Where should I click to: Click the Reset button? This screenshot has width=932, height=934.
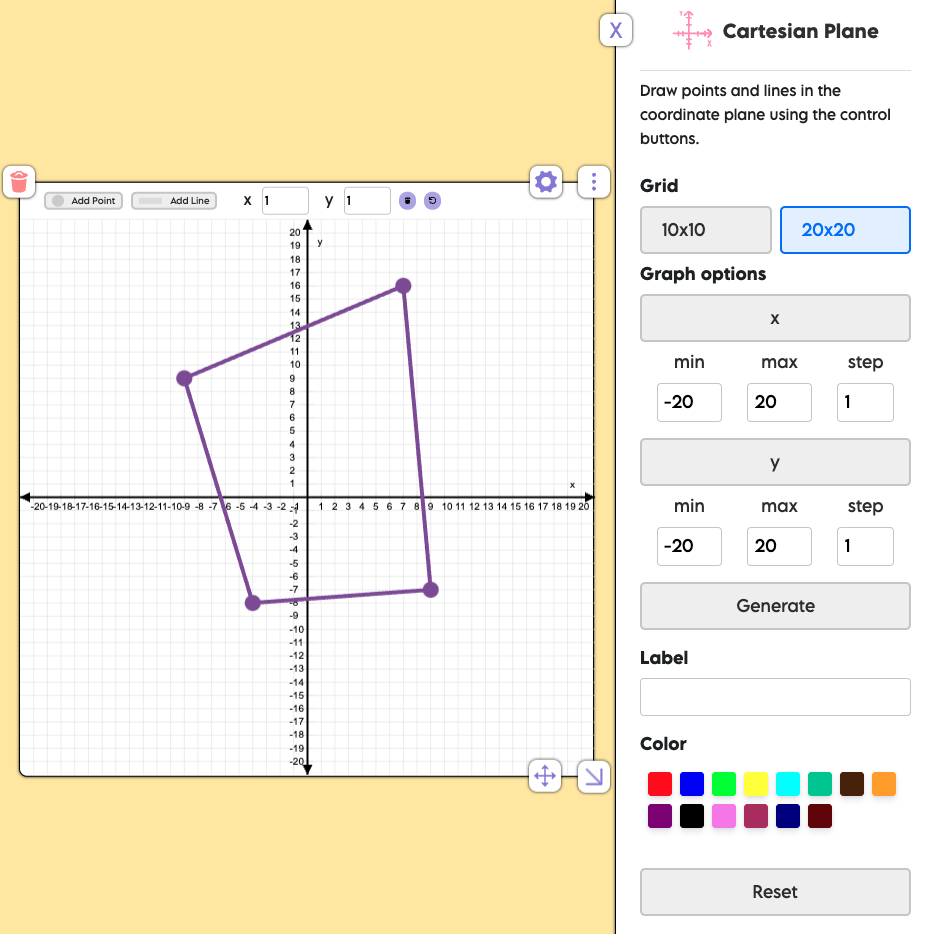775,891
